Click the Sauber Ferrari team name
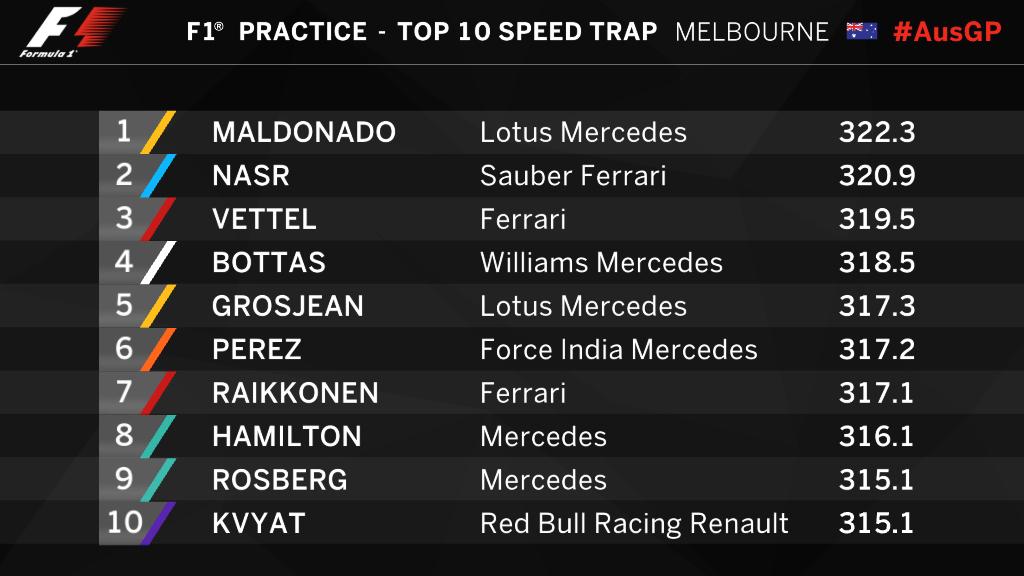The height and width of the screenshot is (576, 1024). pos(573,176)
